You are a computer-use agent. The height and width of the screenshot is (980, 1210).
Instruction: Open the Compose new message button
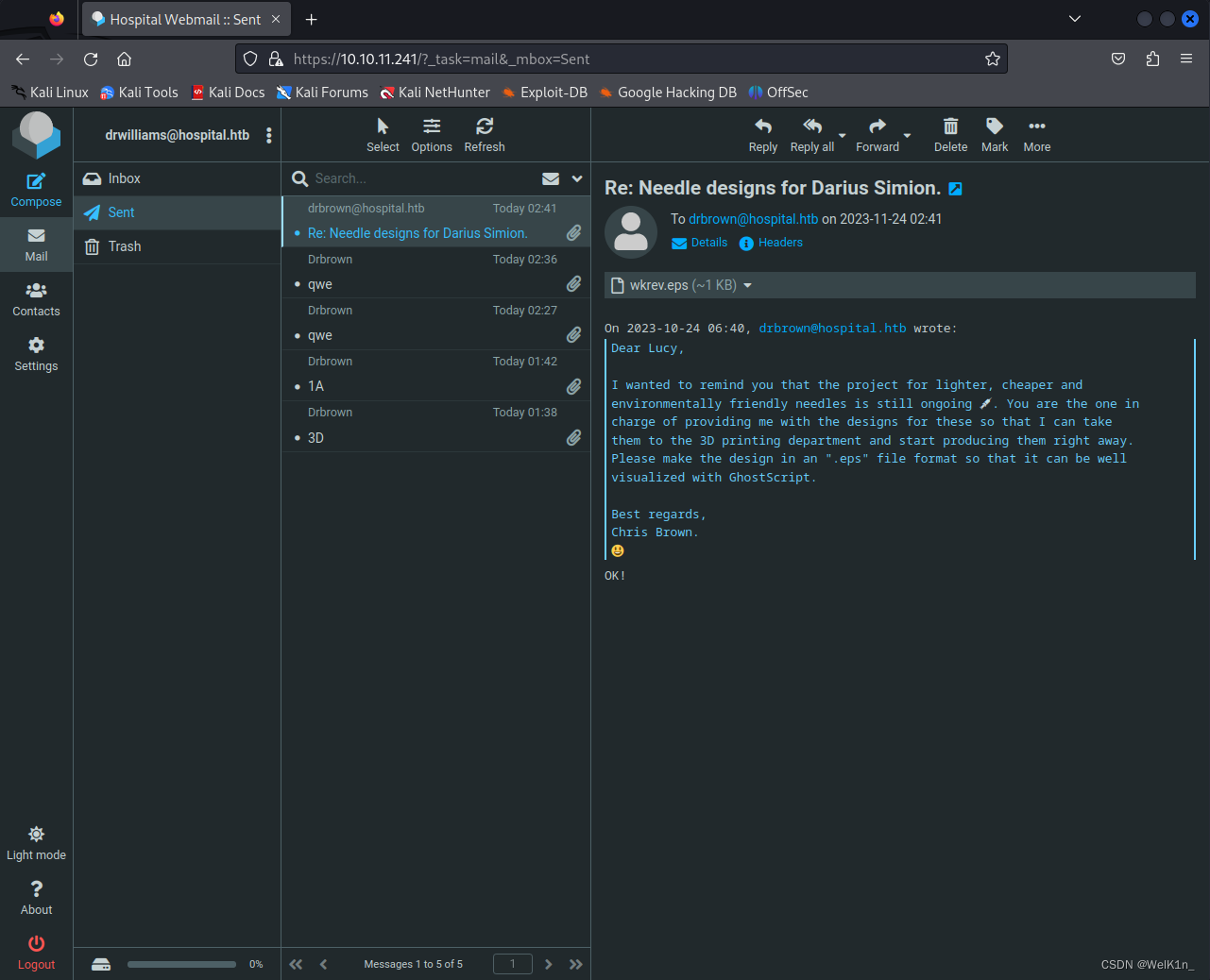[36, 190]
